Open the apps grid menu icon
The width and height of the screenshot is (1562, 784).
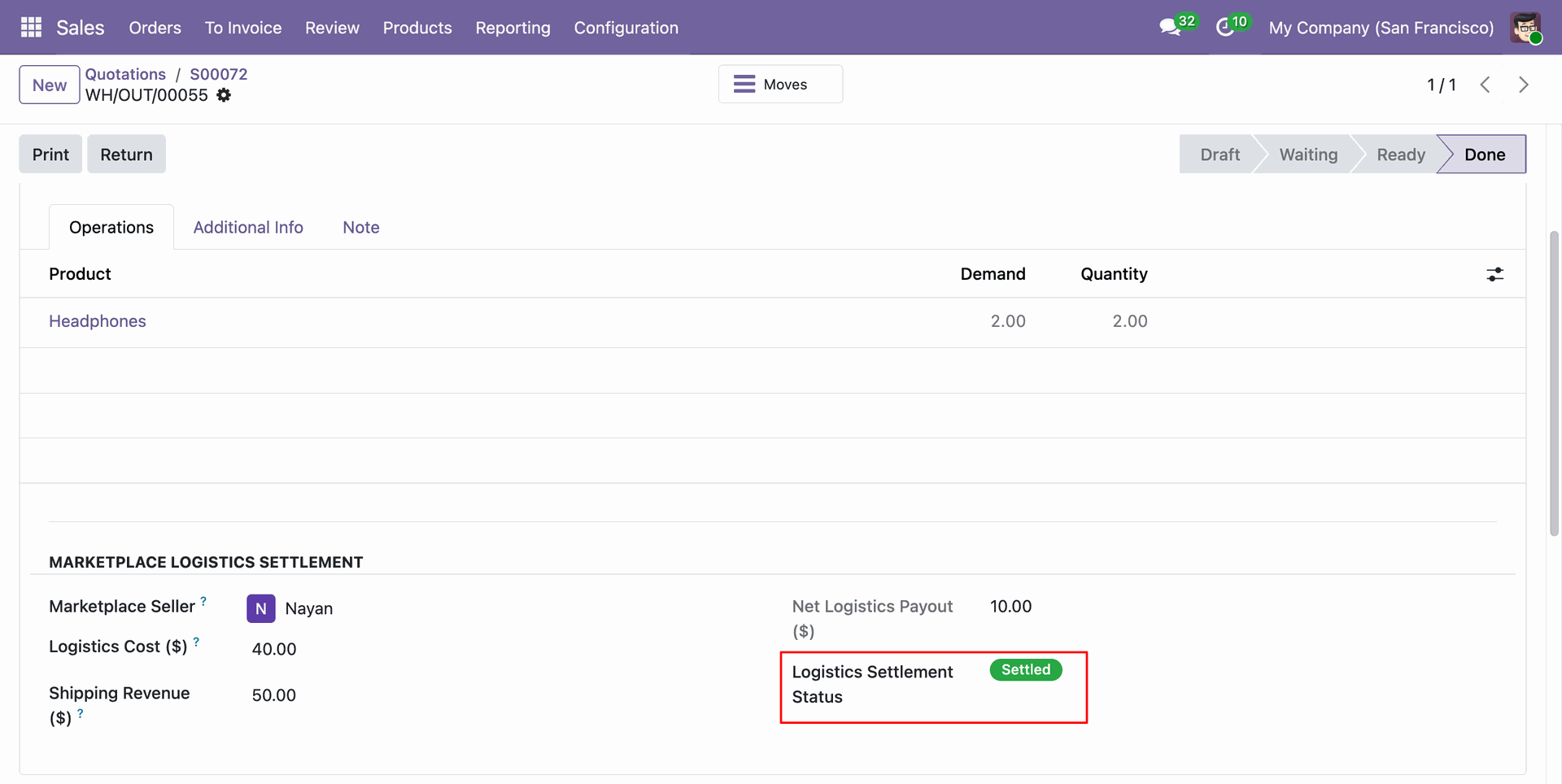click(31, 28)
